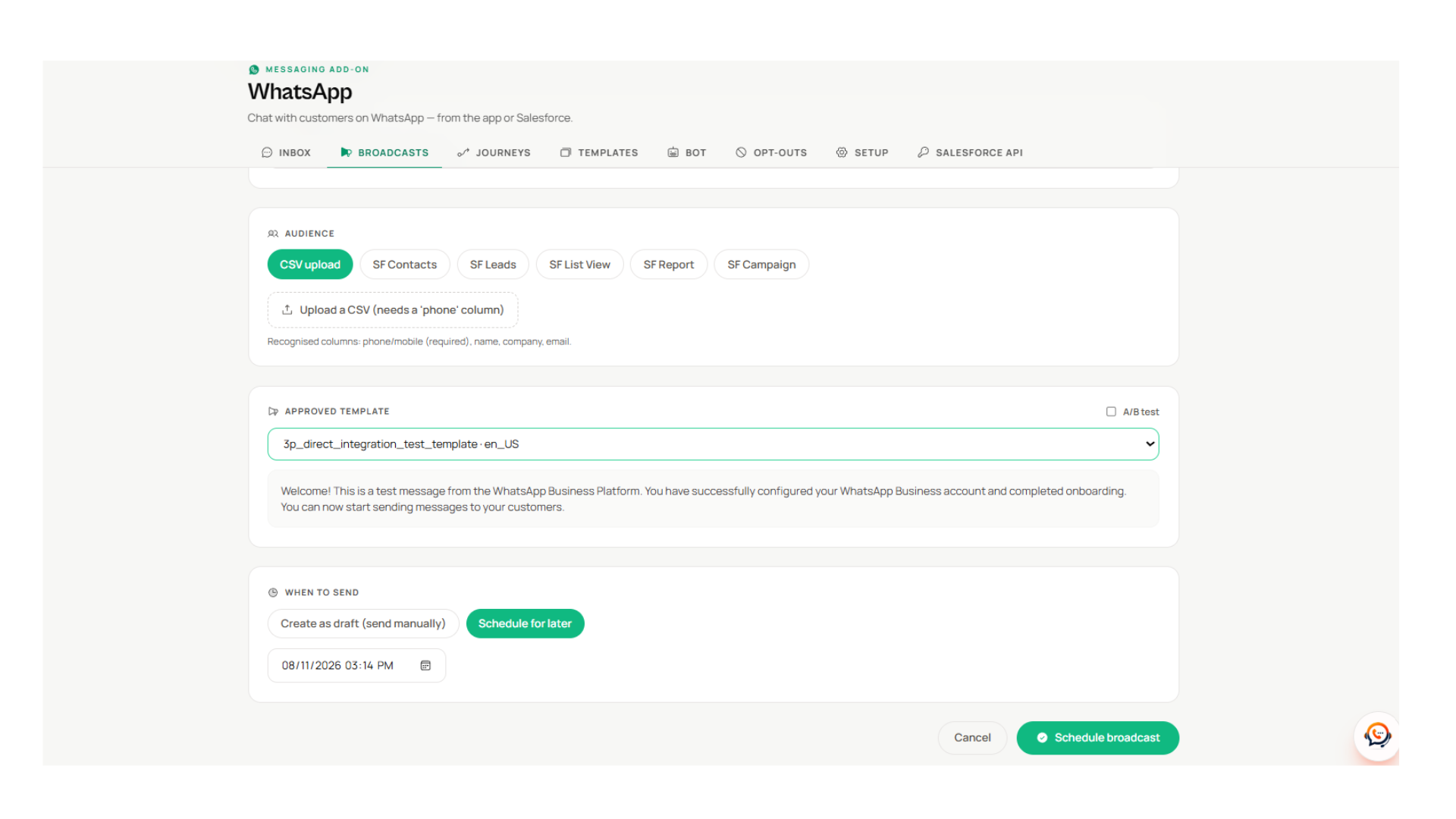This screenshot has height=819, width=1456.
Task: Open the calendar picker icon in date field
Action: coord(425,665)
